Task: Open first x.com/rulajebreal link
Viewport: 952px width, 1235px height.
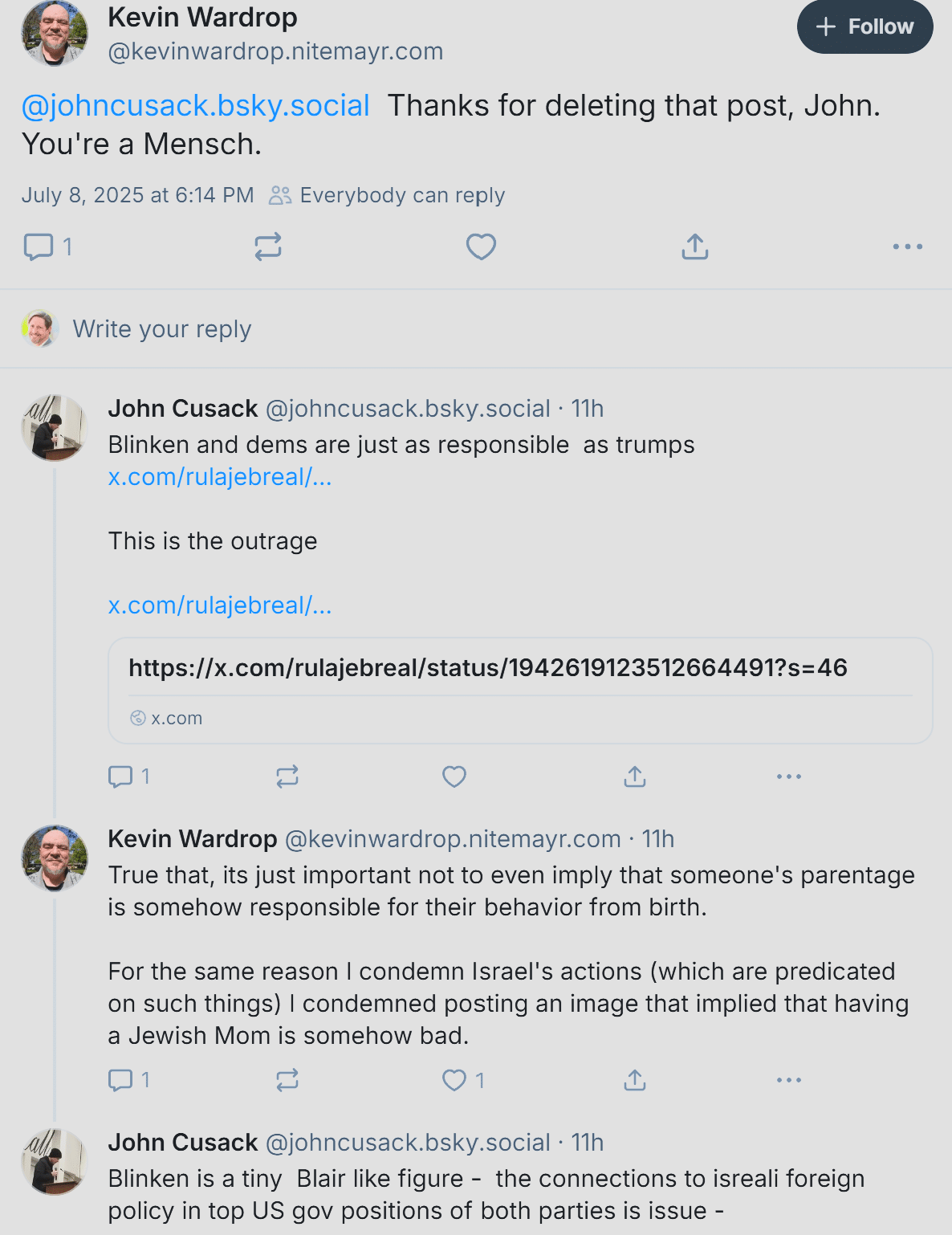Action: coord(220,477)
